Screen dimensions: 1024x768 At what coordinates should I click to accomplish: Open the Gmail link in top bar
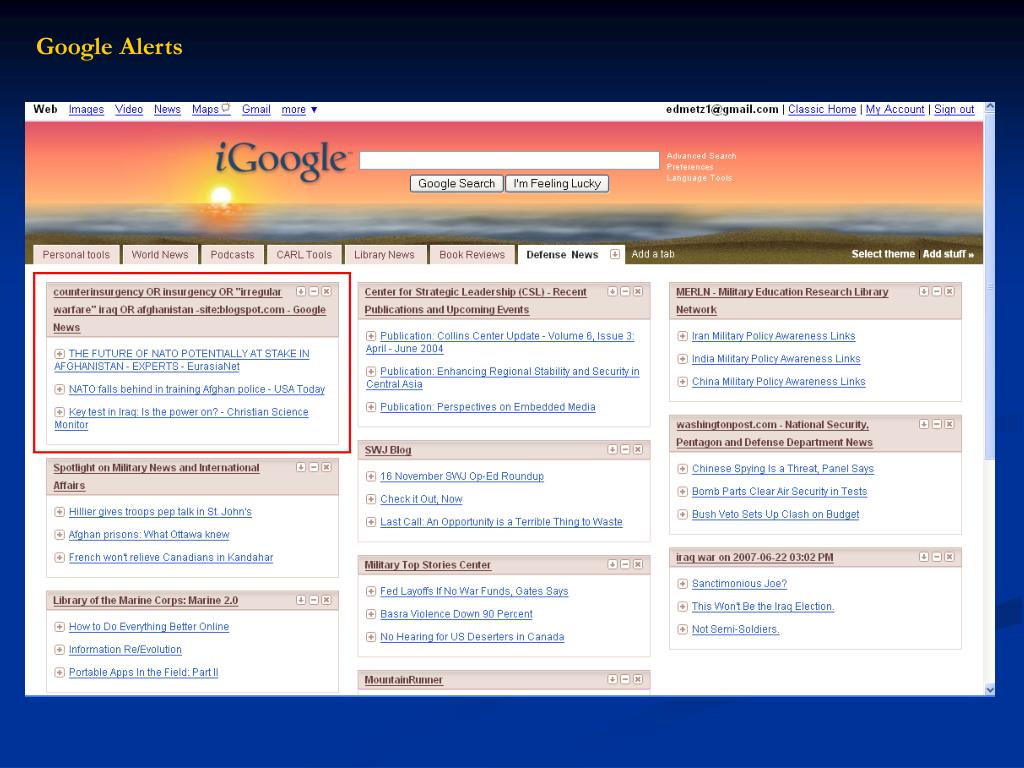pos(256,110)
